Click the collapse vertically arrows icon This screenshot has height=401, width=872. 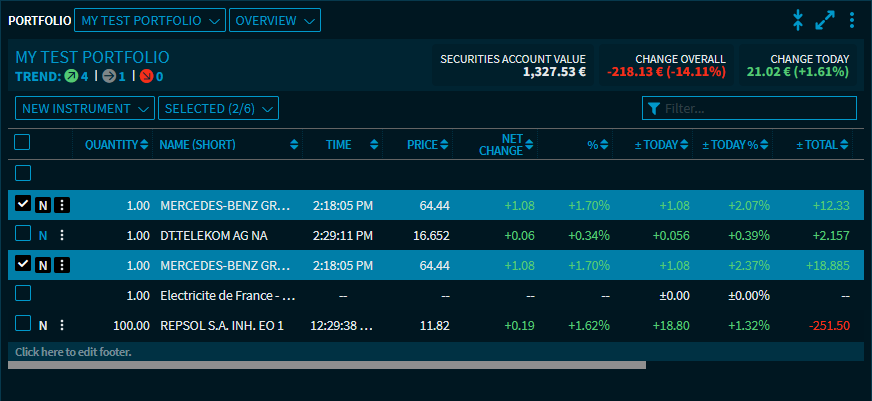pyautogui.click(x=798, y=19)
